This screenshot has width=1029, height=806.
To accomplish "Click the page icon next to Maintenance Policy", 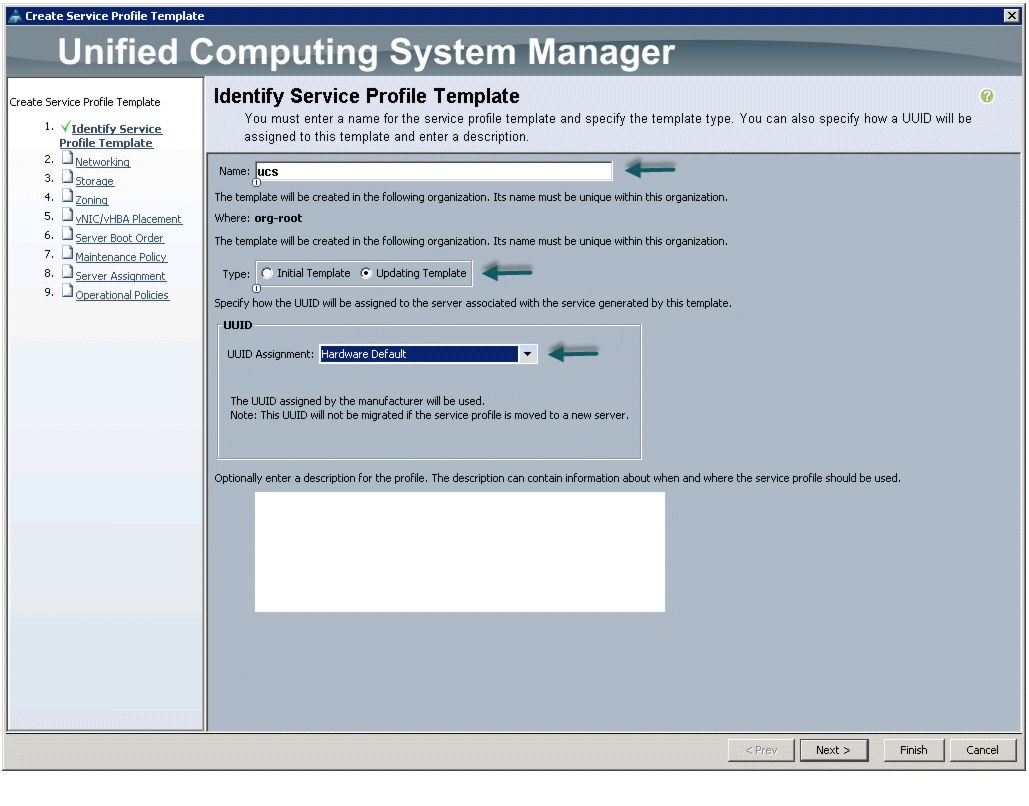I will [68, 253].
